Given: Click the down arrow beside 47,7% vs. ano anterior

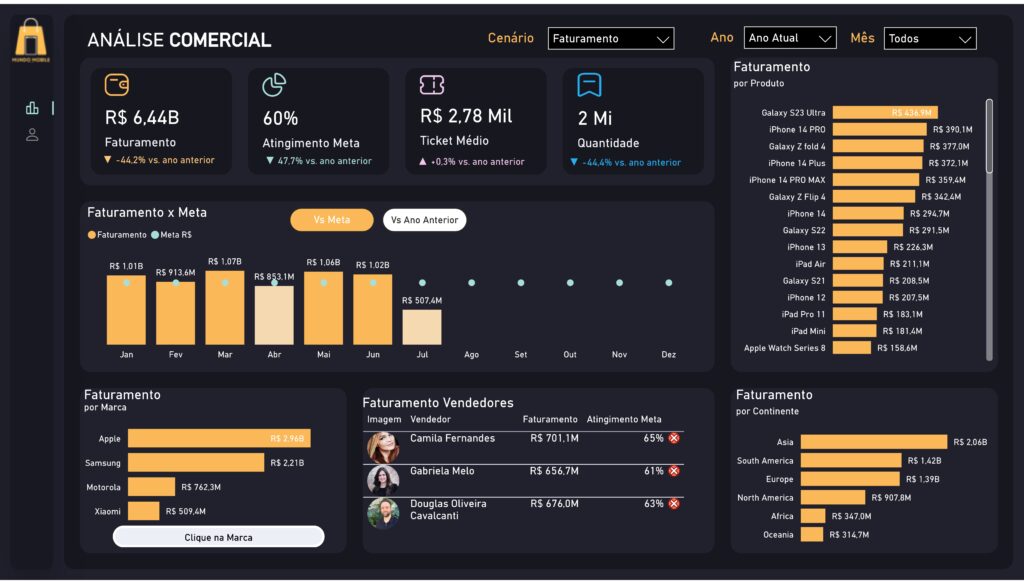Looking at the screenshot, I should 269,161.
